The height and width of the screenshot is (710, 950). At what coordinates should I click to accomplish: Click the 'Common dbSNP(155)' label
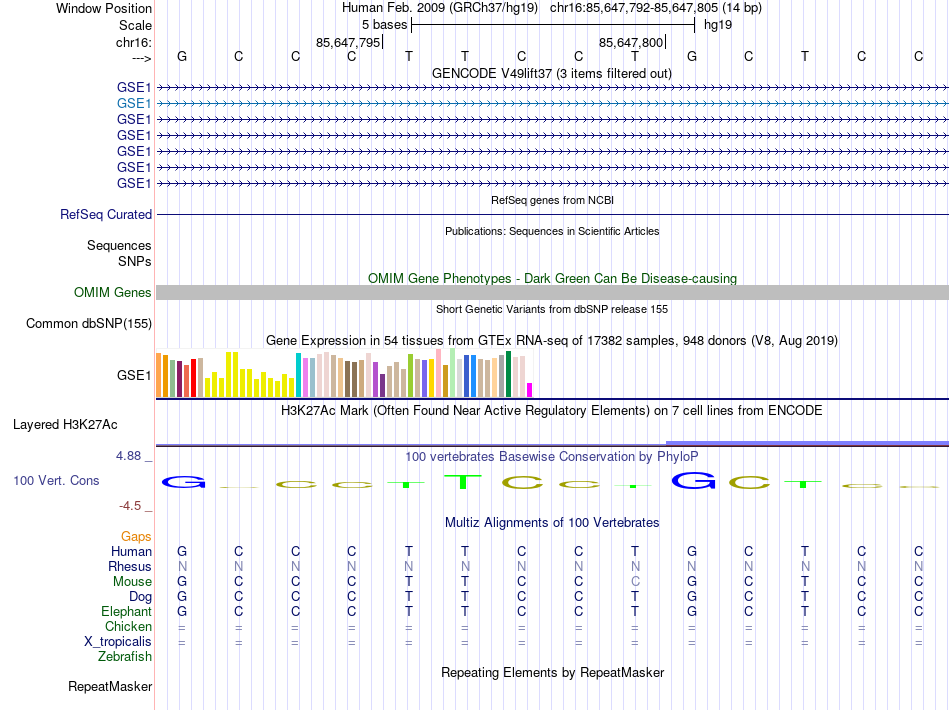[x=89, y=323]
